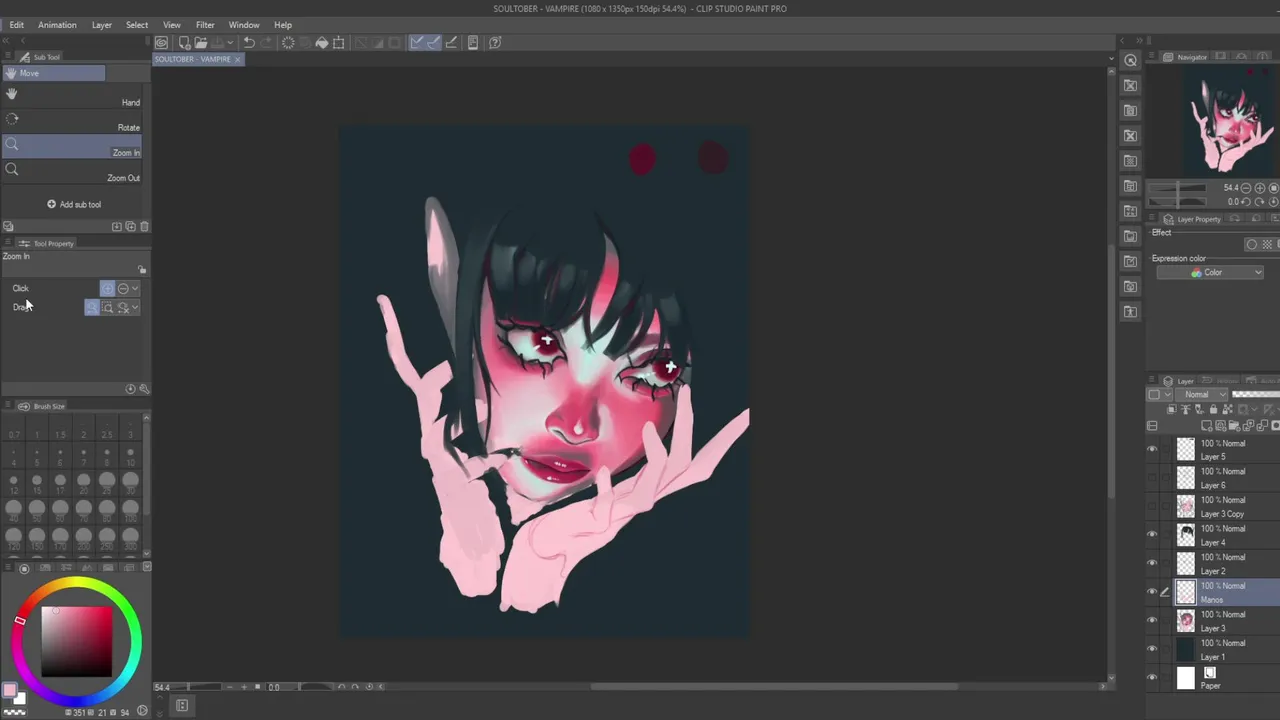Click the Scale/Rotate transform icon
This screenshot has width=1280, height=720.
click(x=339, y=43)
